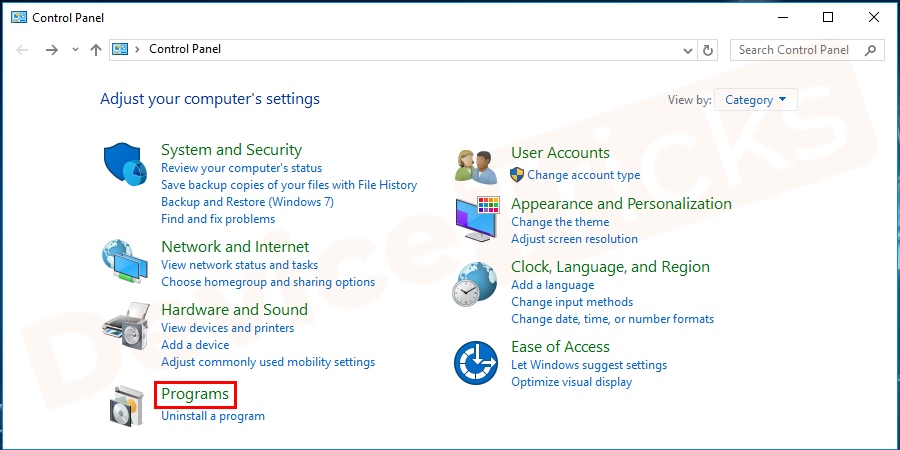Click Control Panel text in address bar
900x450 pixels.
click(185, 49)
